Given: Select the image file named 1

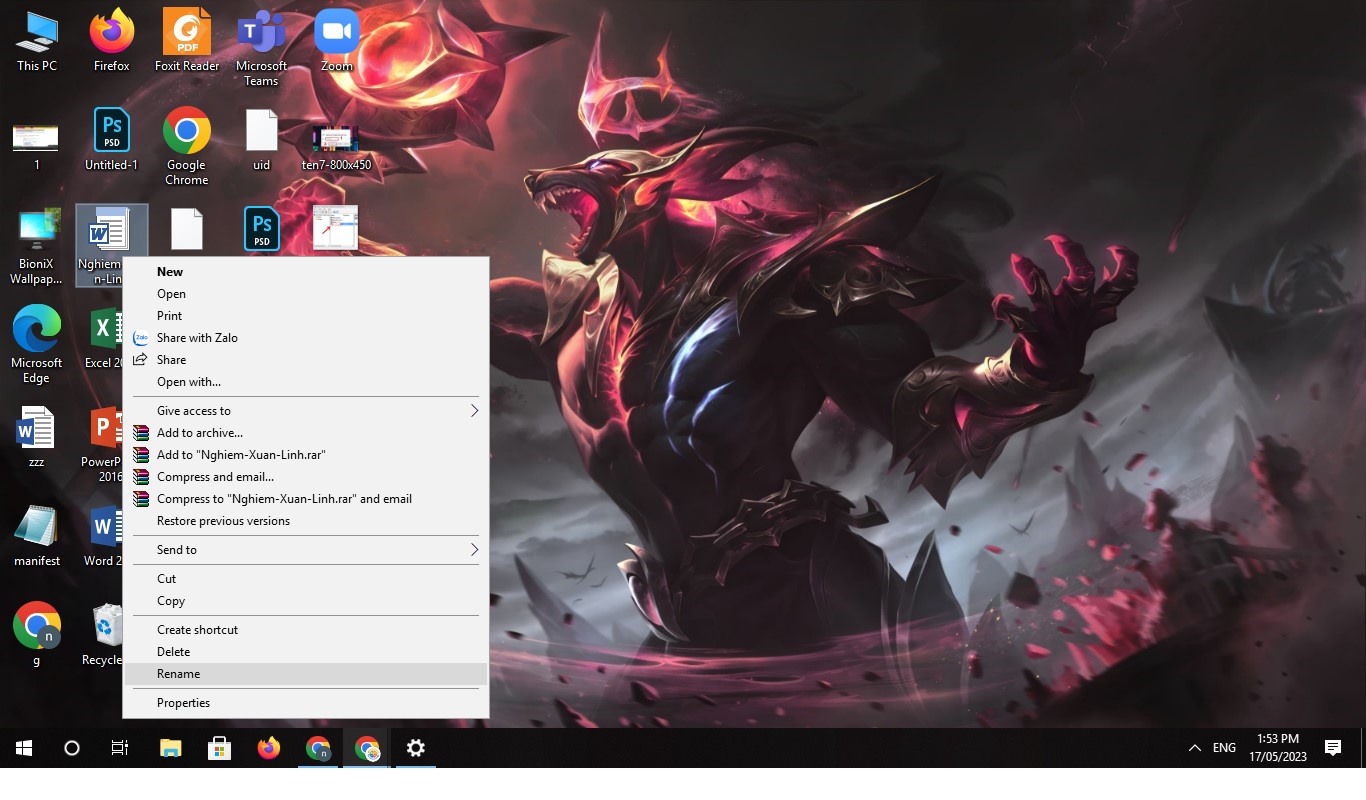Looking at the screenshot, I should point(37,145).
